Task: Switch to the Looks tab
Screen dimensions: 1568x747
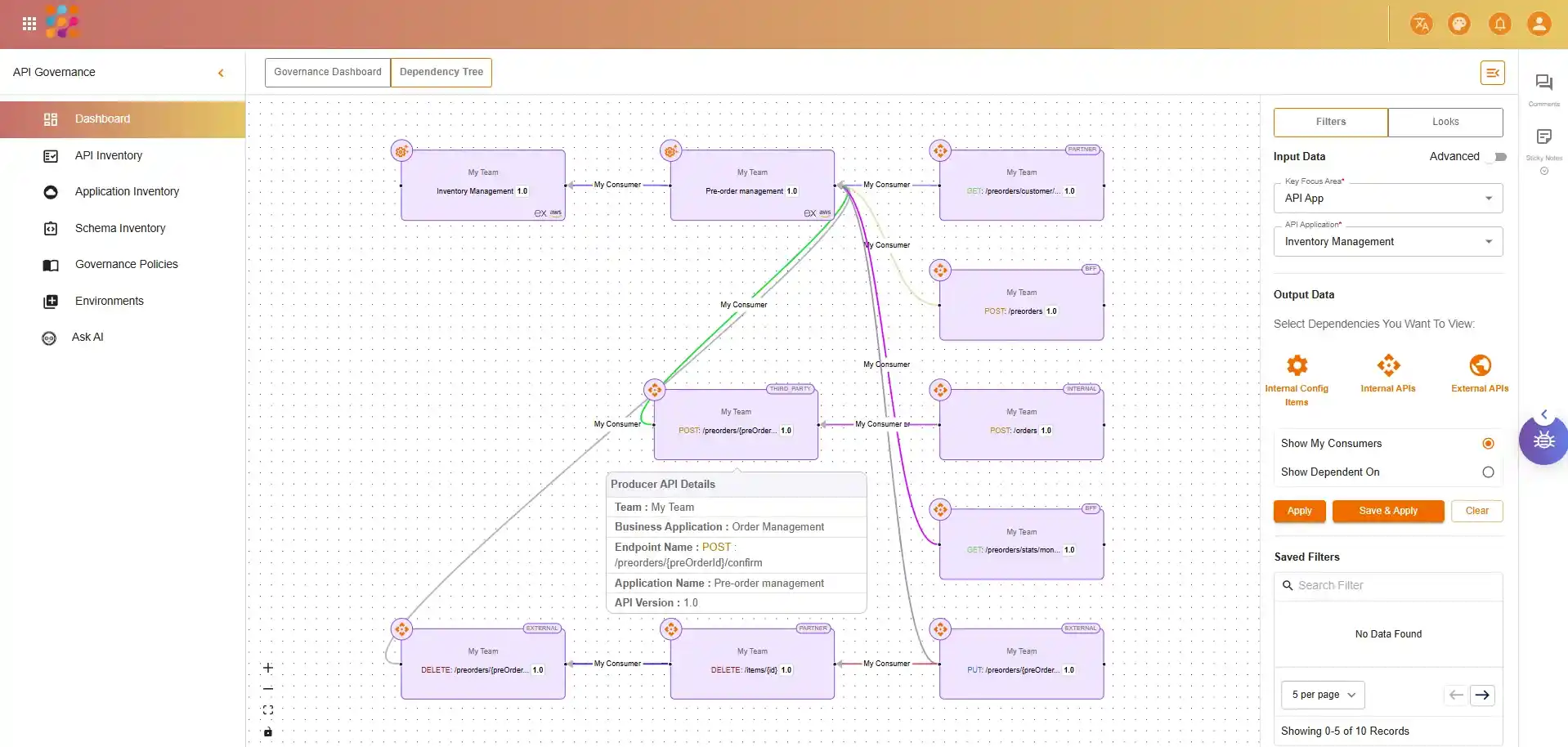Action: point(1445,122)
